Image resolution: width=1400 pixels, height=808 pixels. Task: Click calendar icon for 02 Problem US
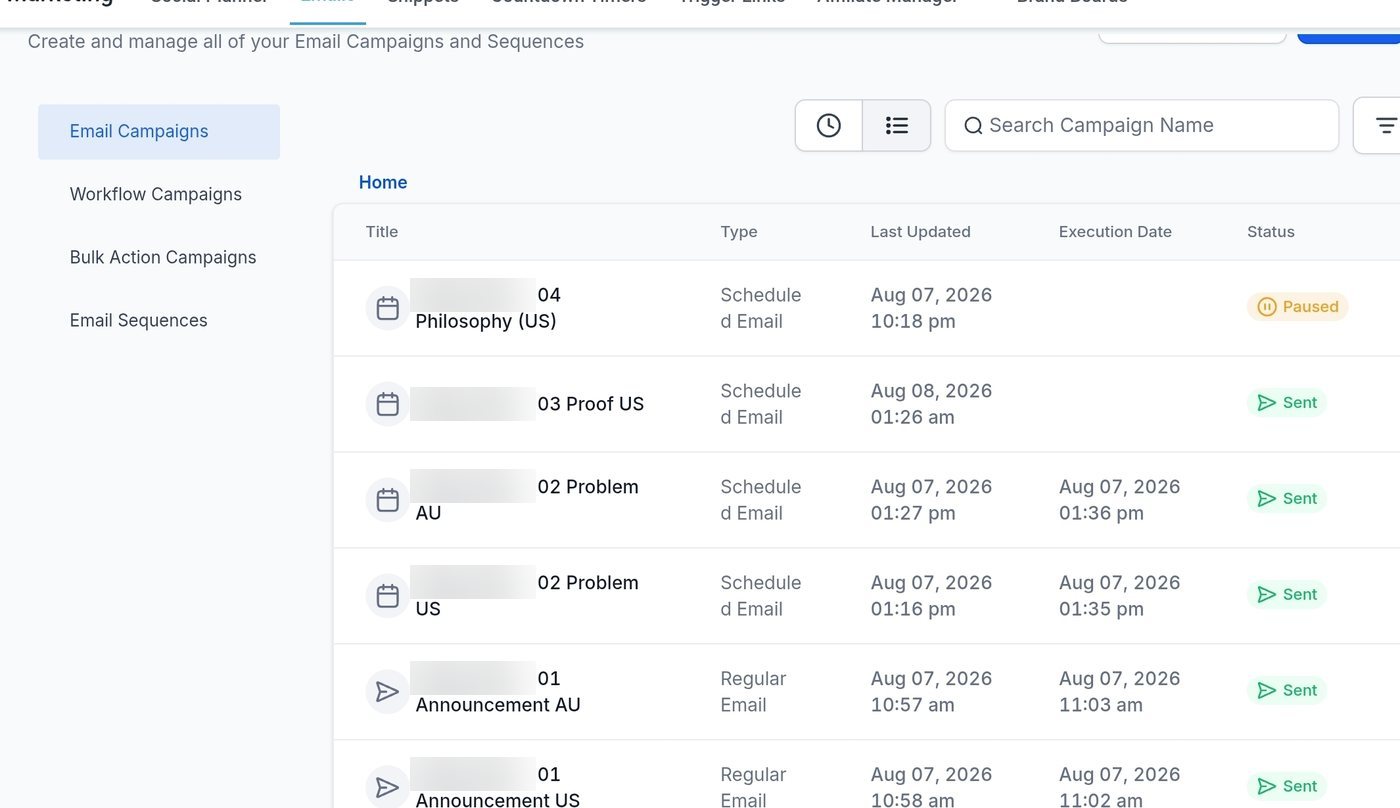click(x=388, y=596)
